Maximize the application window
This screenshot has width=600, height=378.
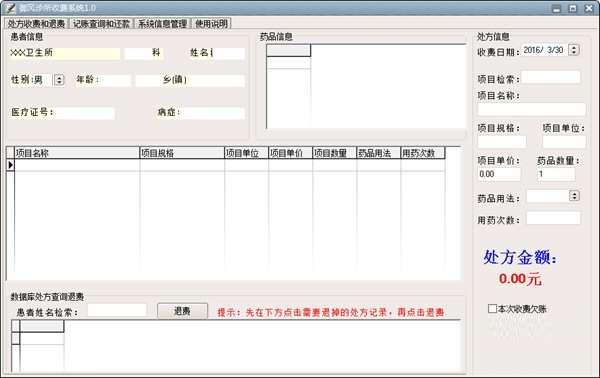click(573, 8)
